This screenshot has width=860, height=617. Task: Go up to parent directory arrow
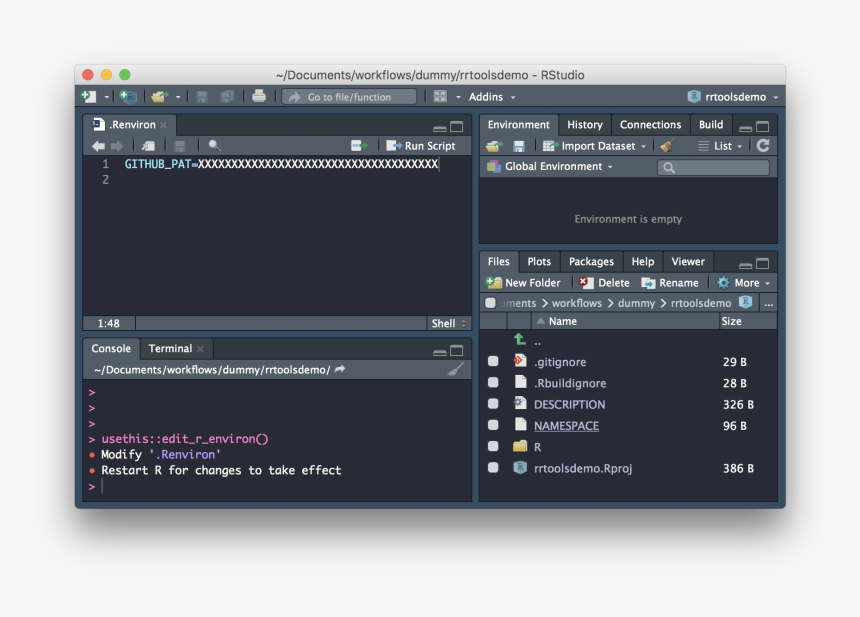coord(520,341)
